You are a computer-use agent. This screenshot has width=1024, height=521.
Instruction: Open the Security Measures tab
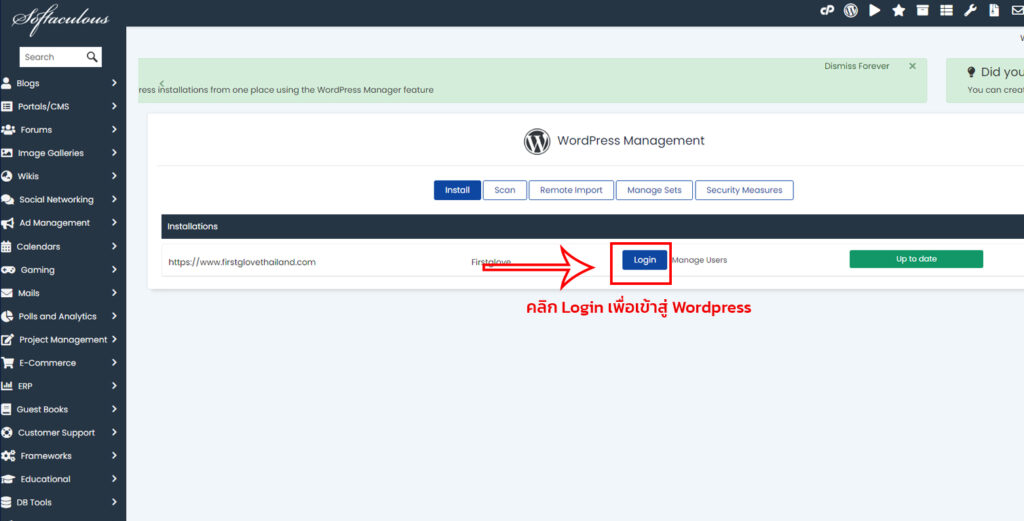point(744,190)
